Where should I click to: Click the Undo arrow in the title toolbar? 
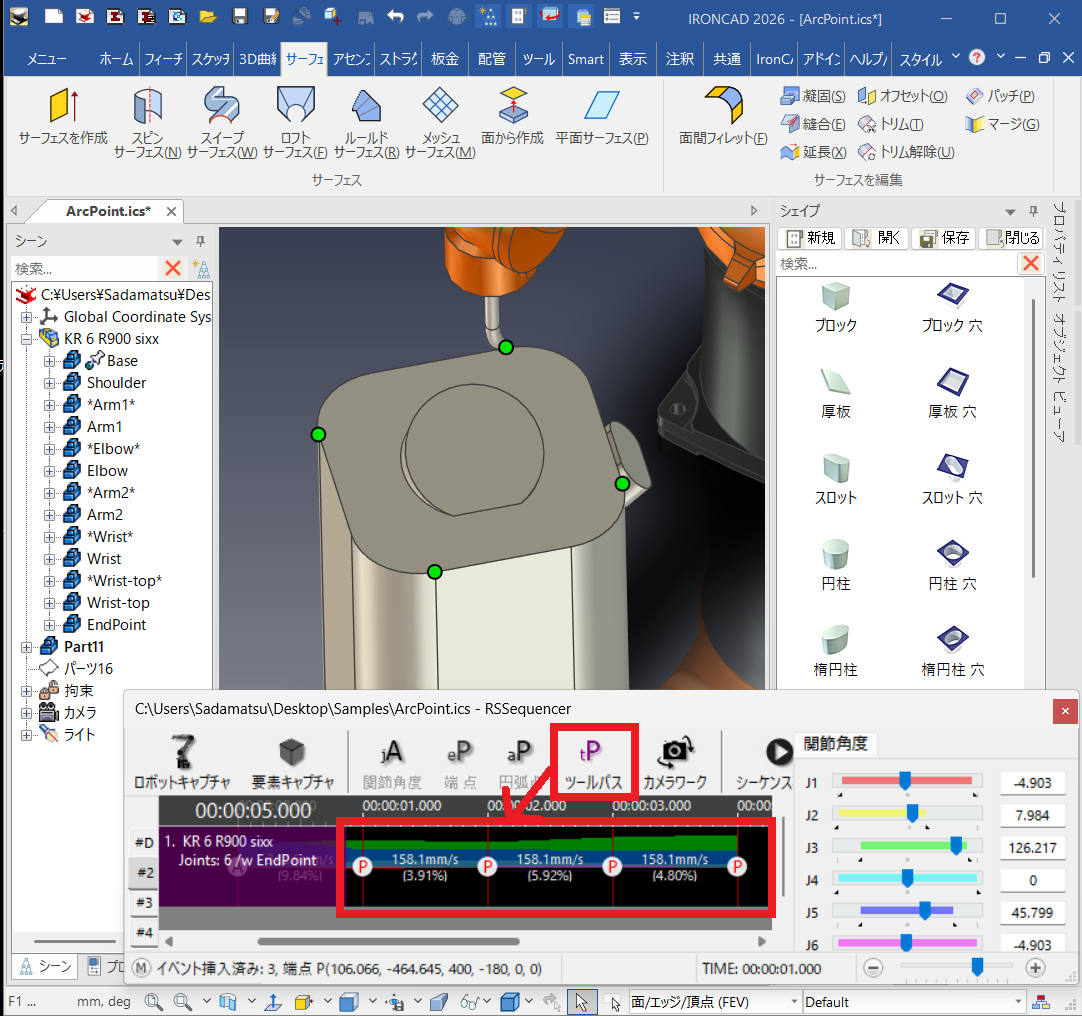click(395, 17)
